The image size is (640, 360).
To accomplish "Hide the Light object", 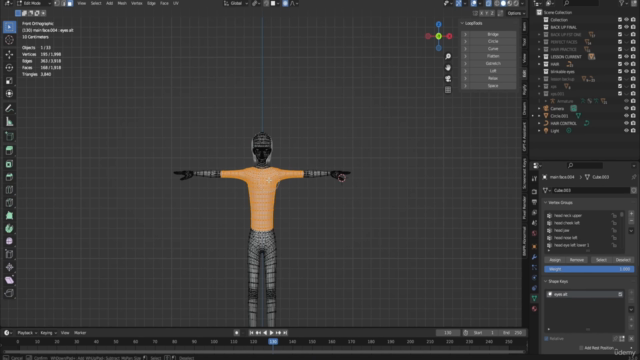I will 626,131.
